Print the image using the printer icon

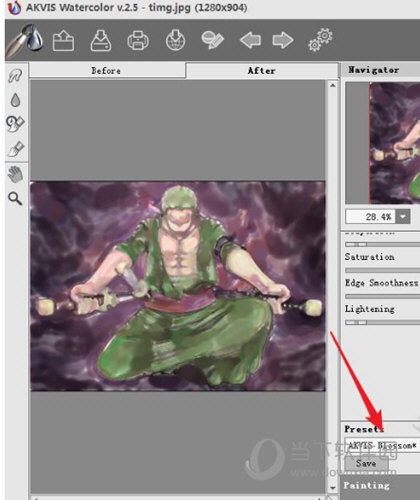tap(138, 41)
